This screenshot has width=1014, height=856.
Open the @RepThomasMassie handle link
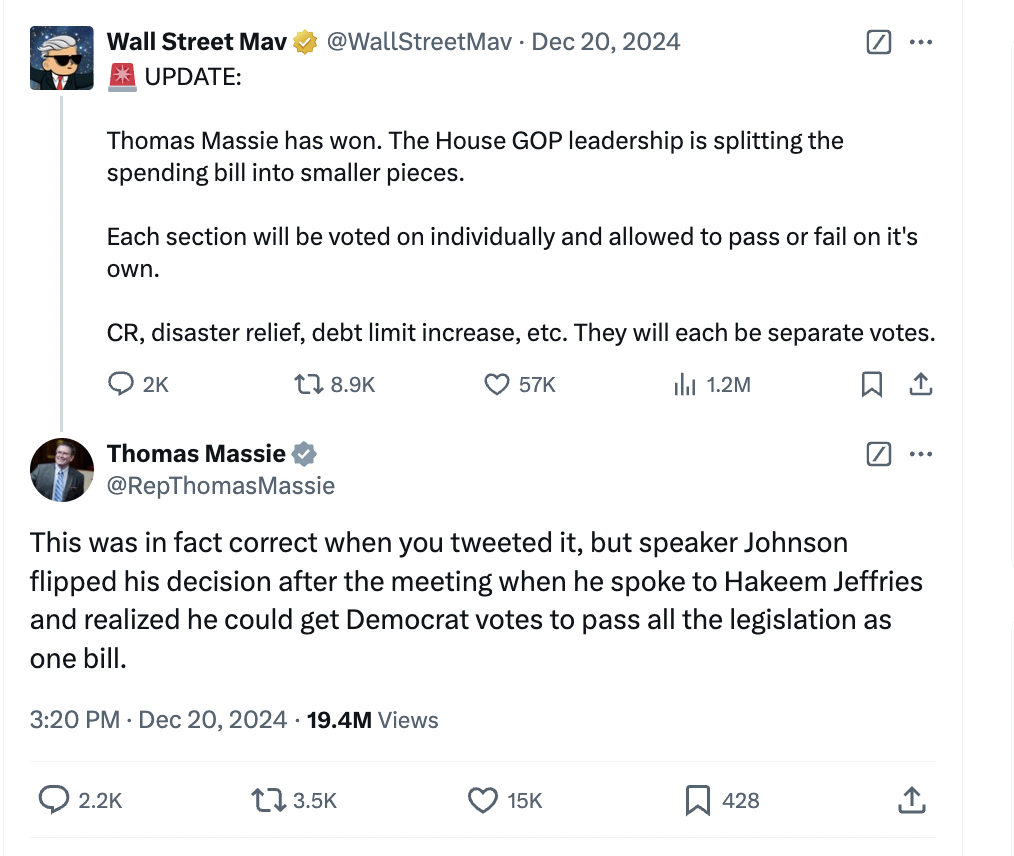click(x=221, y=486)
